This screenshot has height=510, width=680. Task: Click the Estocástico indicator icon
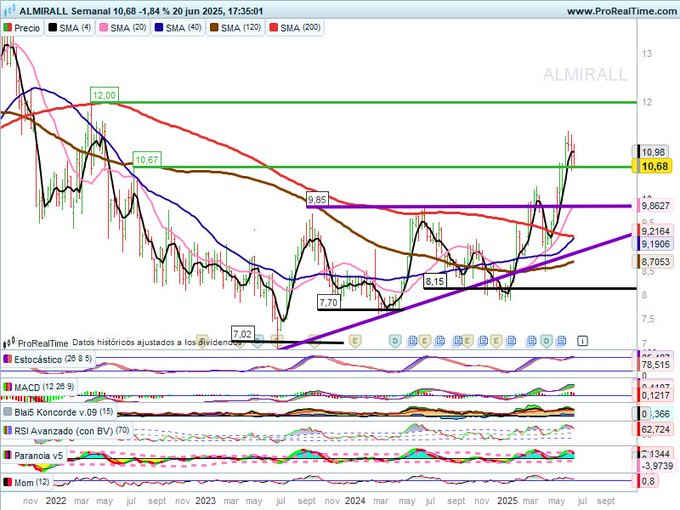point(7,360)
